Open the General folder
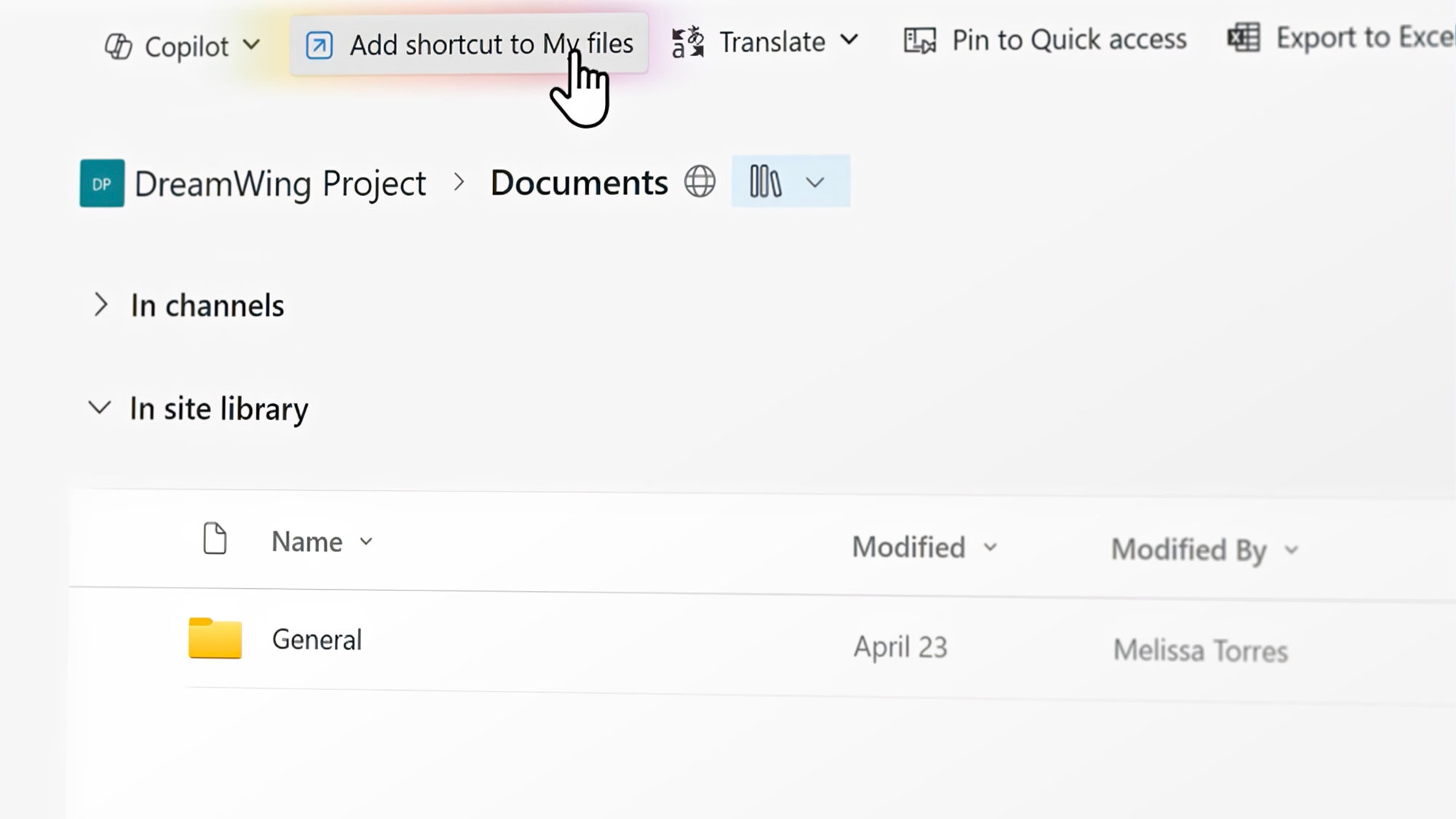Viewport: 1456px width, 819px height. pyautogui.click(x=317, y=640)
